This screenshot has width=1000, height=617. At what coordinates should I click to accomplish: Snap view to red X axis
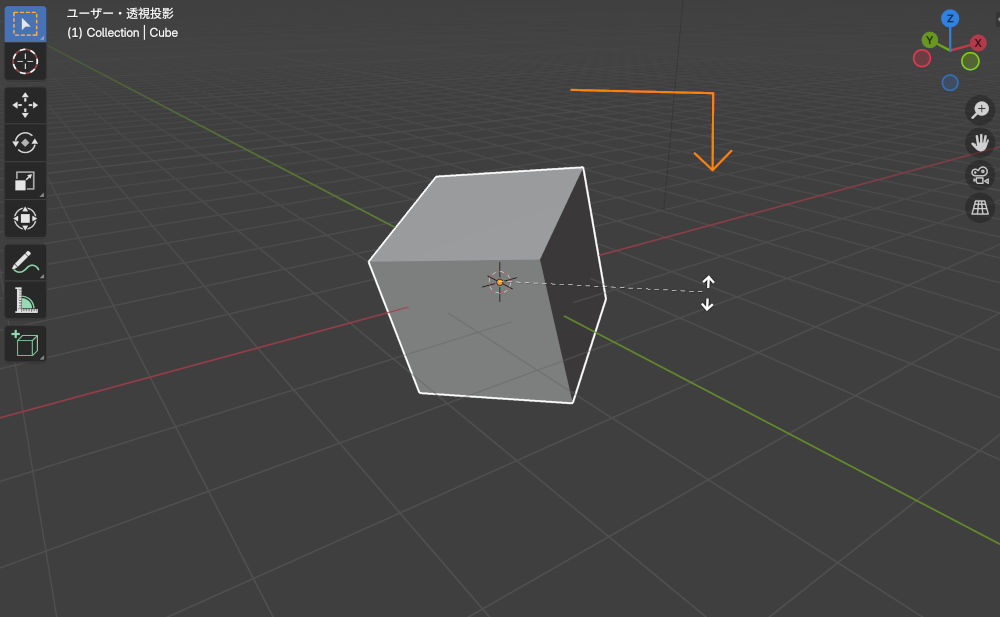pyautogui.click(x=978, y=43)
